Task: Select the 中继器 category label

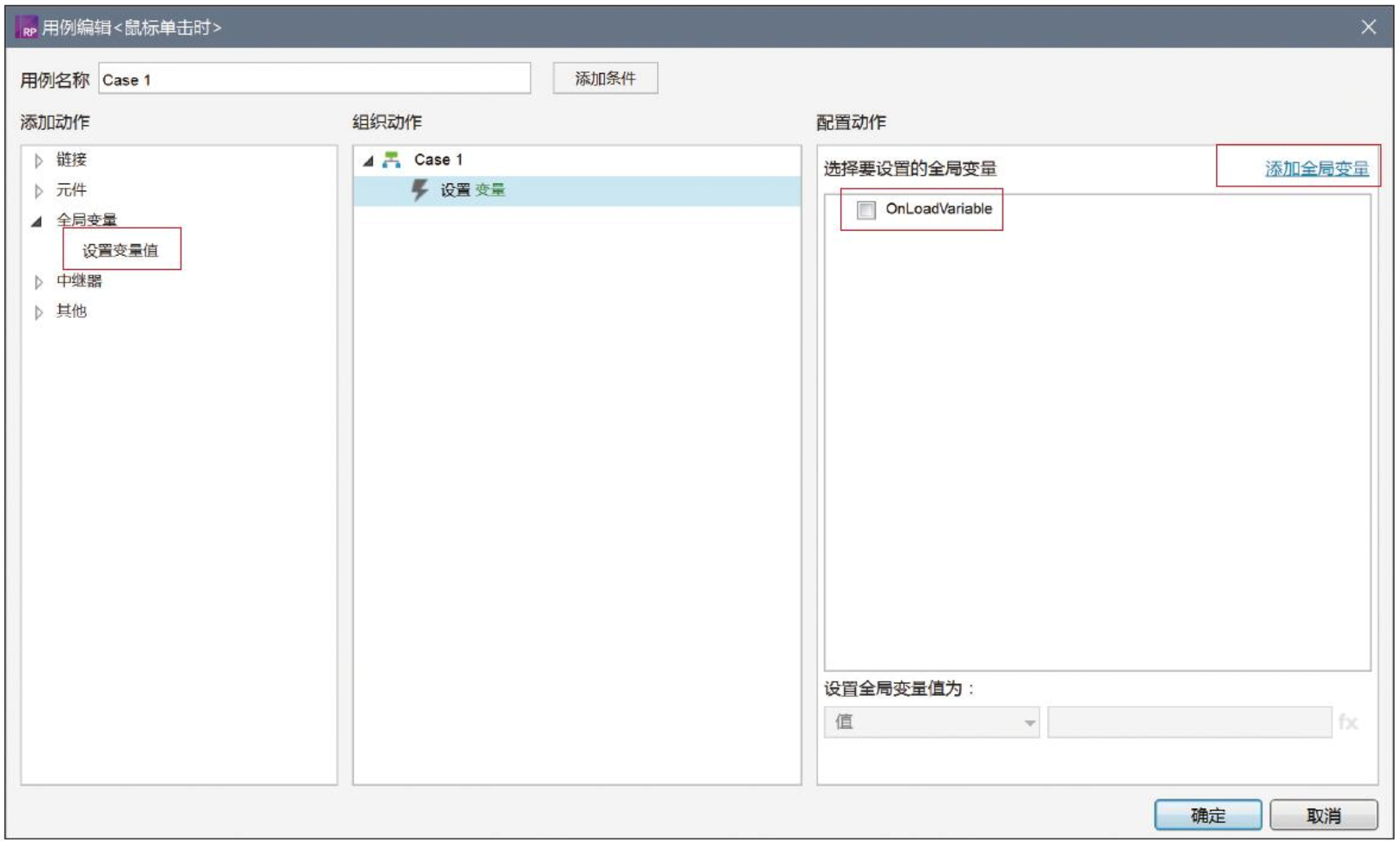Action: click(x=79, y=281)
